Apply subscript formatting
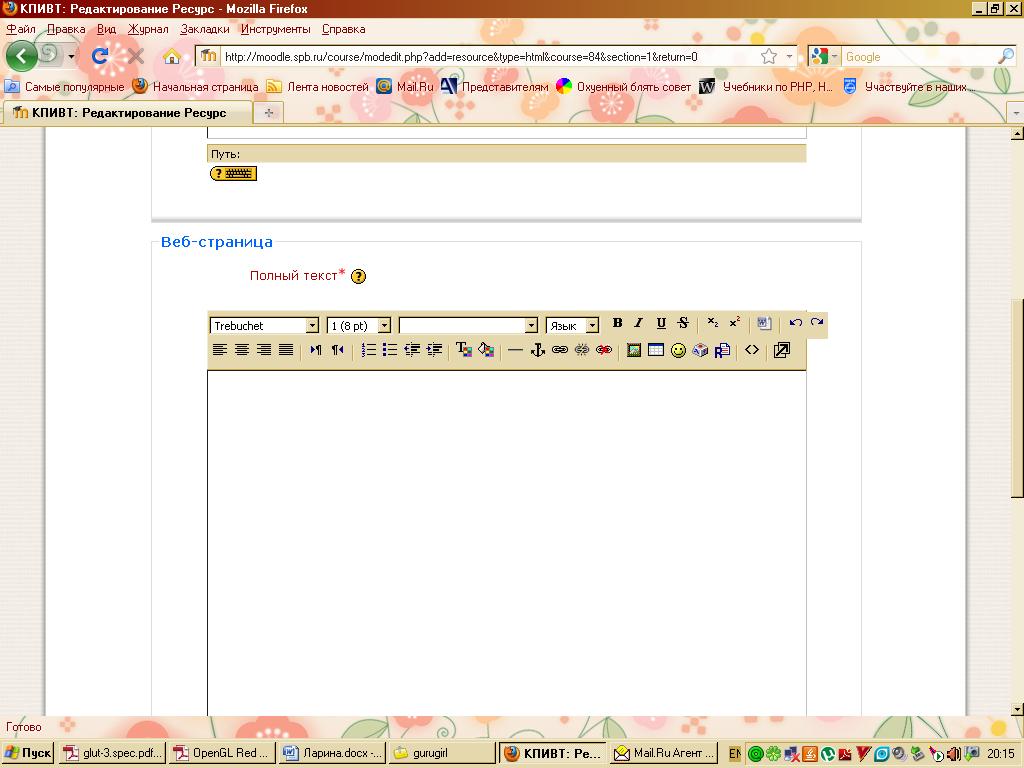This screenshot has width=1024, height=768. coord(712,323)
